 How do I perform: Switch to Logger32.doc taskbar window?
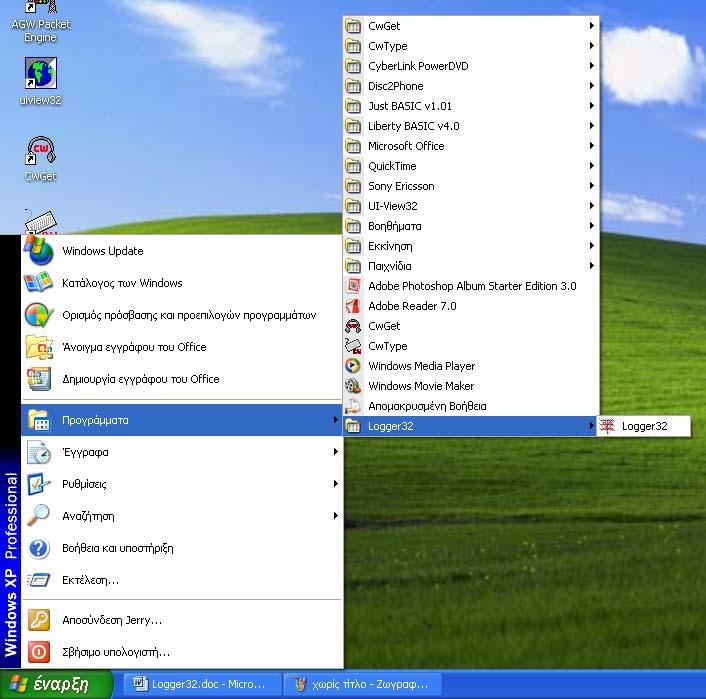point(201,684)
